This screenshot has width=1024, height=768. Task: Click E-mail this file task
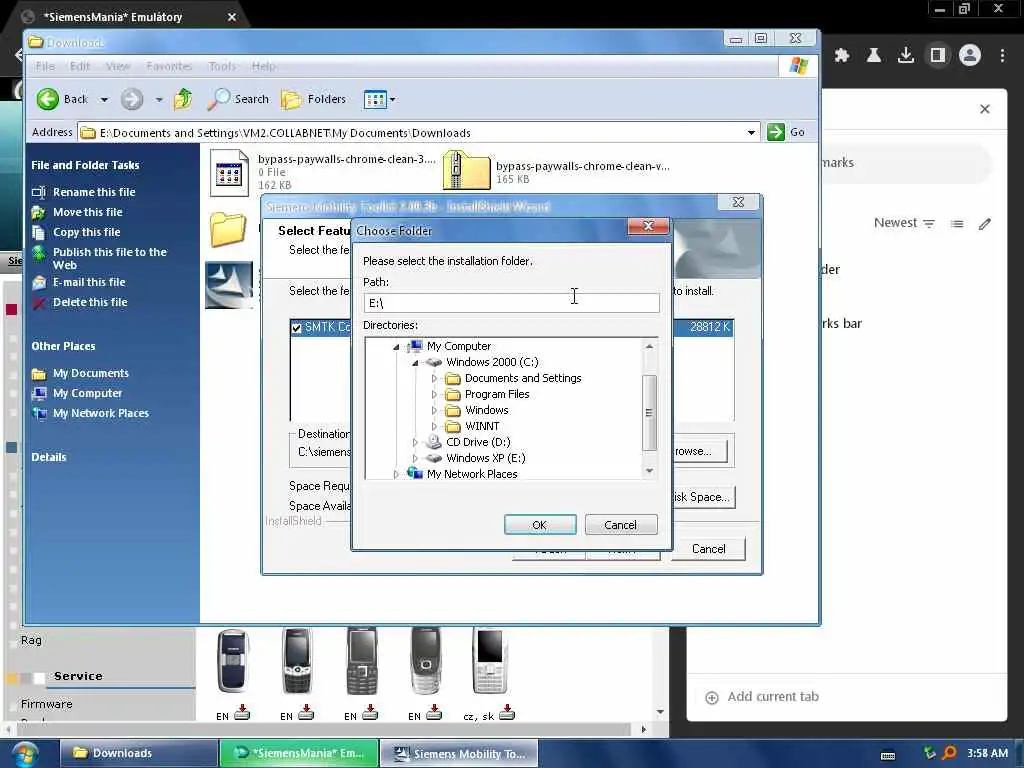click(89, 282)
